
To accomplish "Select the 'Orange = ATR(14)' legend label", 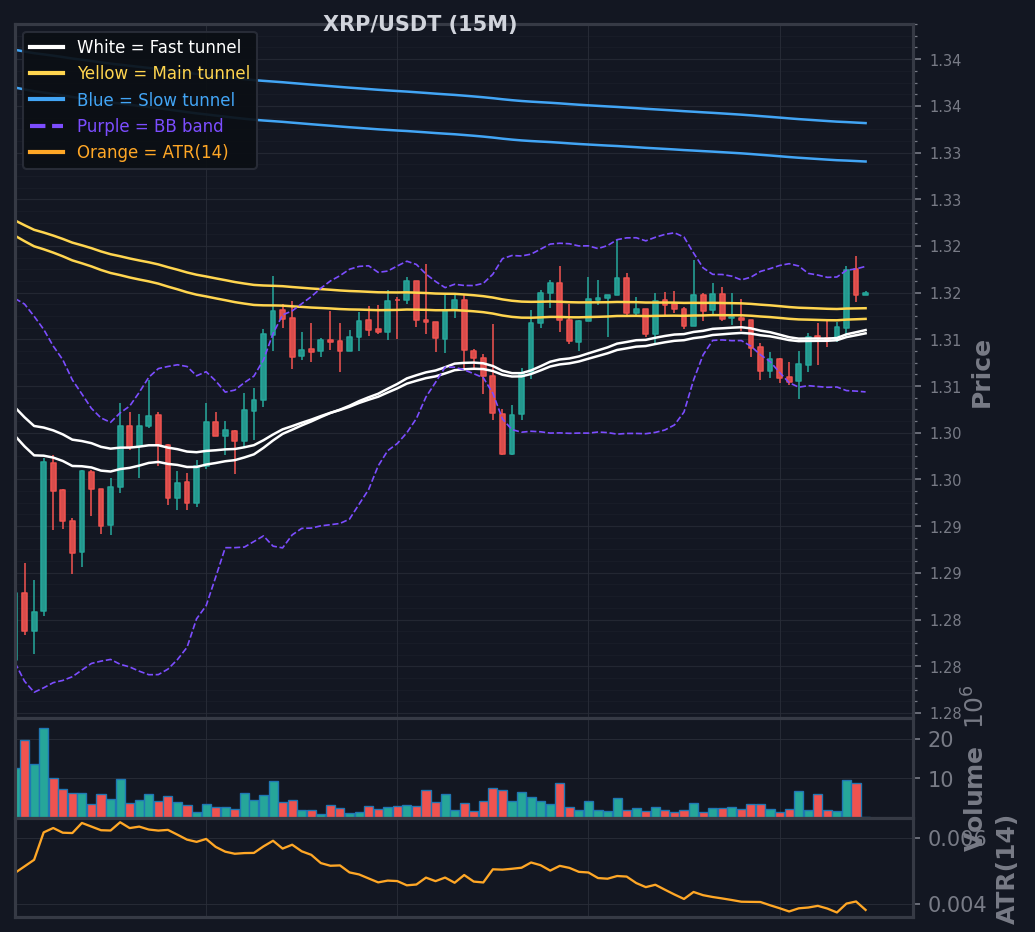I will (x=152, y=152).
